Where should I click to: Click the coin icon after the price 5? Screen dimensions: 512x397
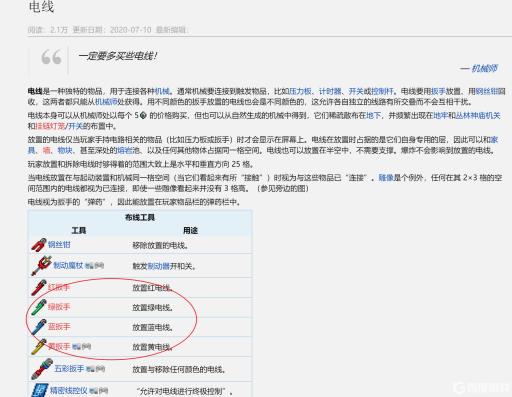pyautogui.click(x=143, y=115)
